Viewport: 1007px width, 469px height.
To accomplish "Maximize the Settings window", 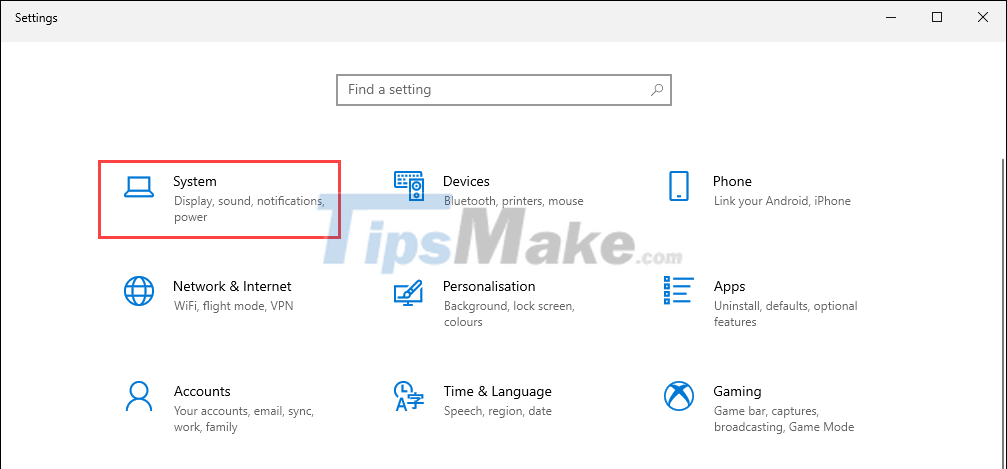I will point(937,17).
